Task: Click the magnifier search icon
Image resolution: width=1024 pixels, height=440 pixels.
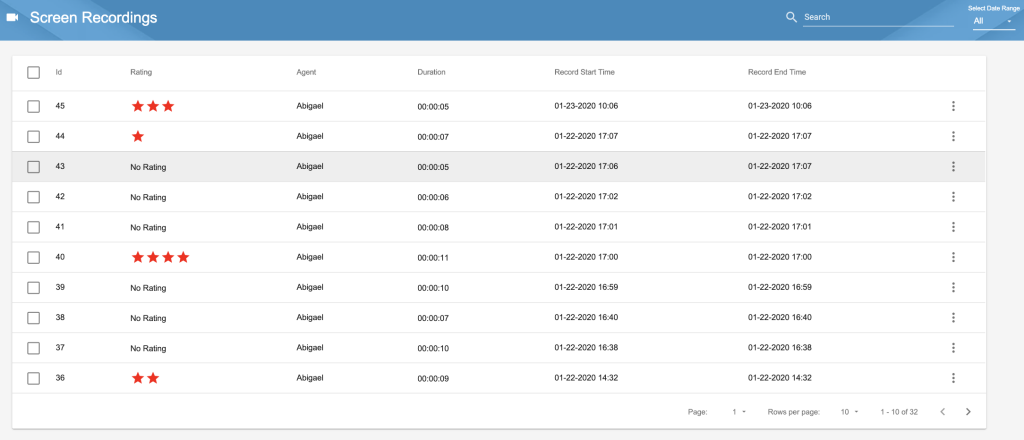Action: [x=792, y=18]
